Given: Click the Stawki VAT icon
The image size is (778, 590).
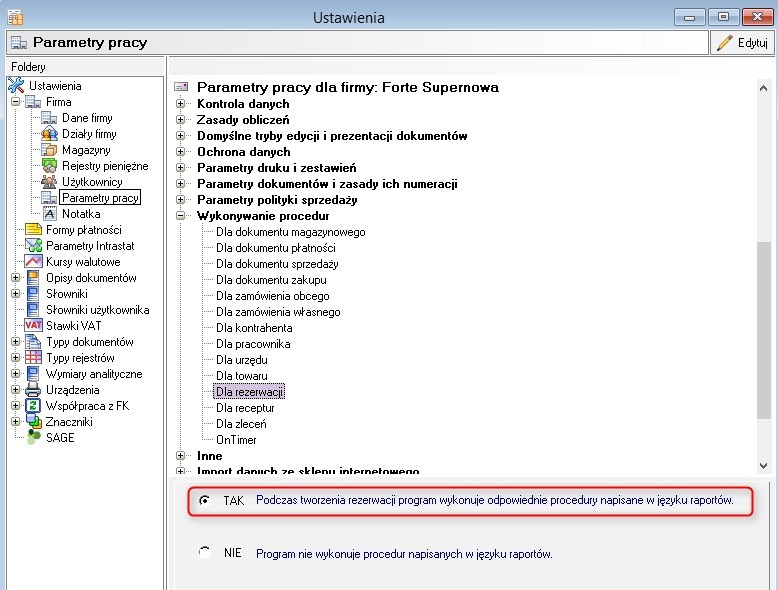Looking at the screenshot, I should tap(33, 326).
